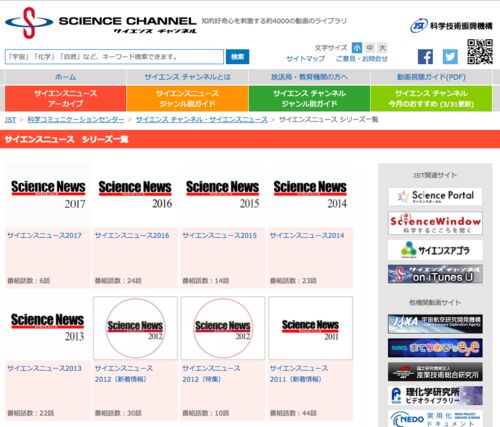Open the Science News 2011 thumbnail

310,328
